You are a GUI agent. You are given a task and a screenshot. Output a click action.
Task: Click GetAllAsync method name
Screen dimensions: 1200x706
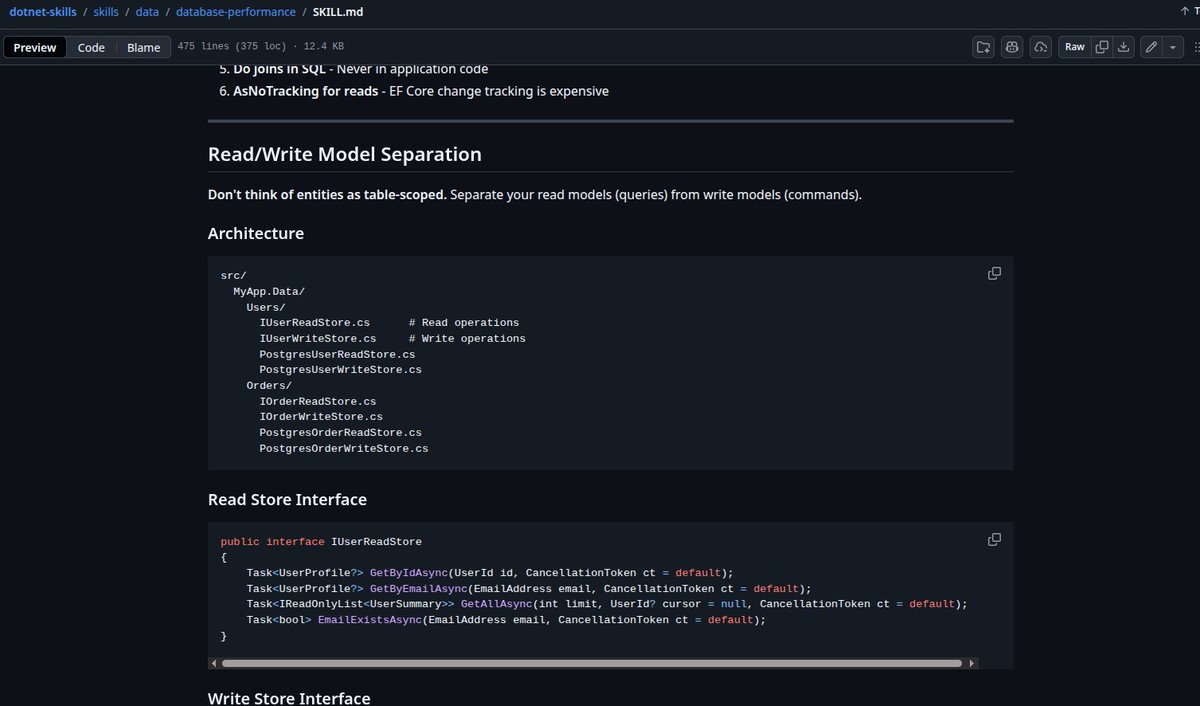(497, 604)
